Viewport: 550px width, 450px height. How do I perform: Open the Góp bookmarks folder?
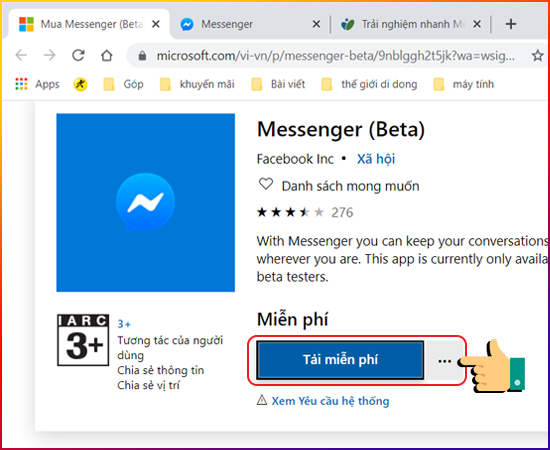123,84
